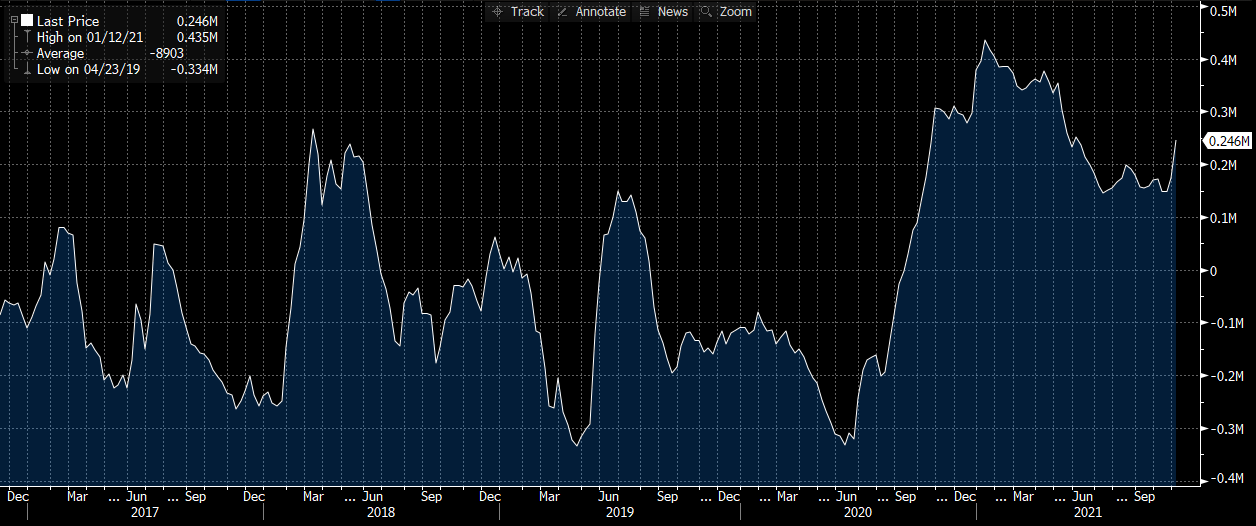1256x526 pixels.
Task: Click the Average marker icon in legend
Action: click(27, 53)
